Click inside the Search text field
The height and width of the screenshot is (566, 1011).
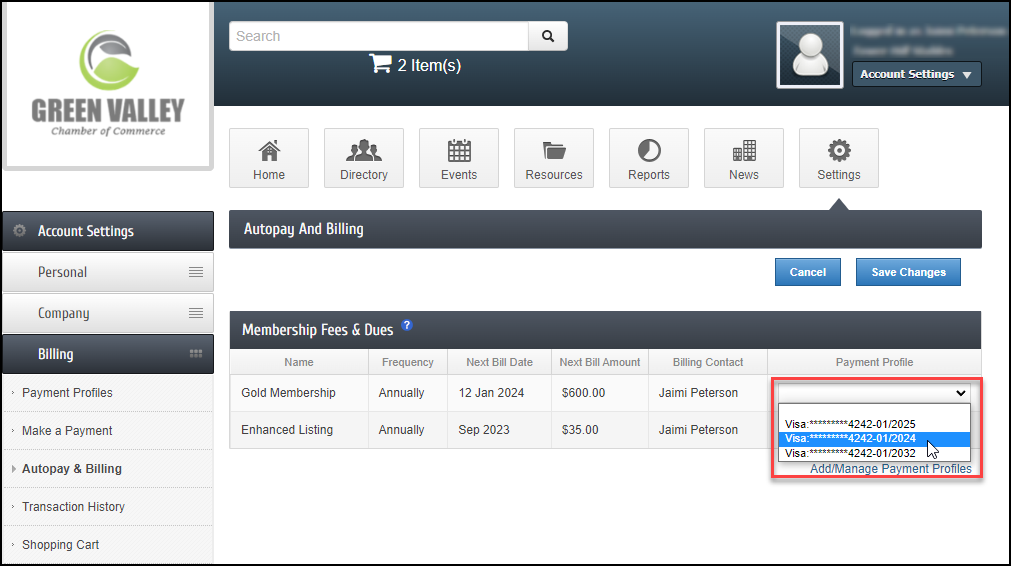tap(378, 36)
